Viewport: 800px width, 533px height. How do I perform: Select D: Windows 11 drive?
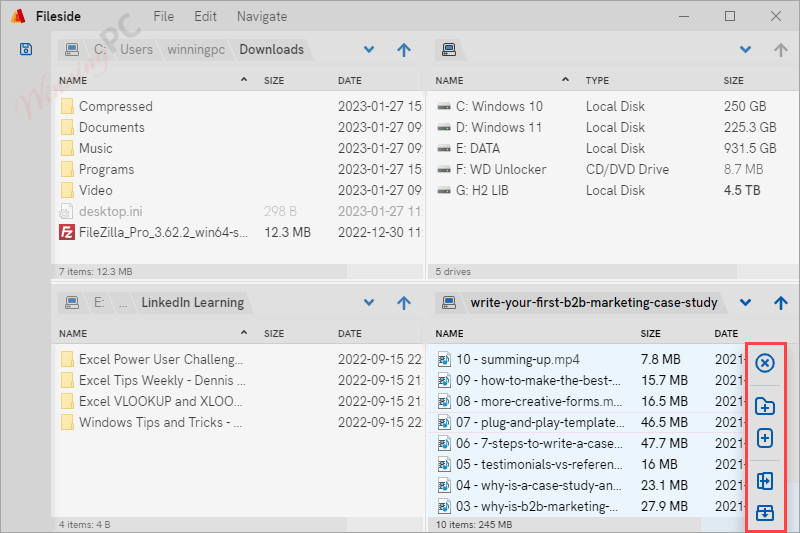[612, 128]
